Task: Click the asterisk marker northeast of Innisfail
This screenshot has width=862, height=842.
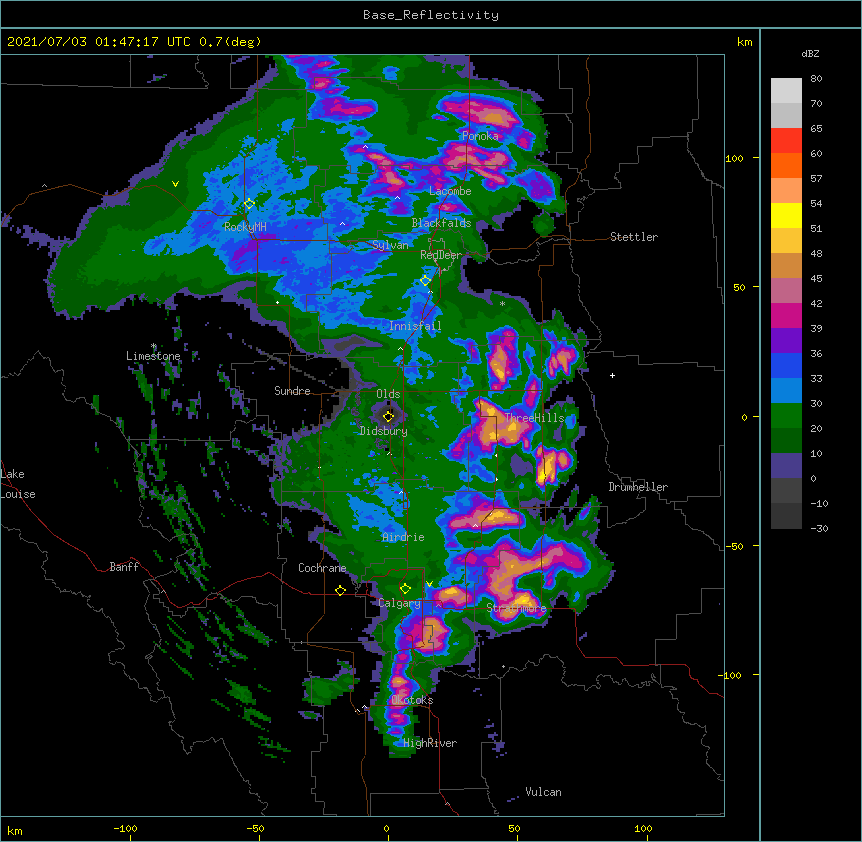Action: coord(502,304)
